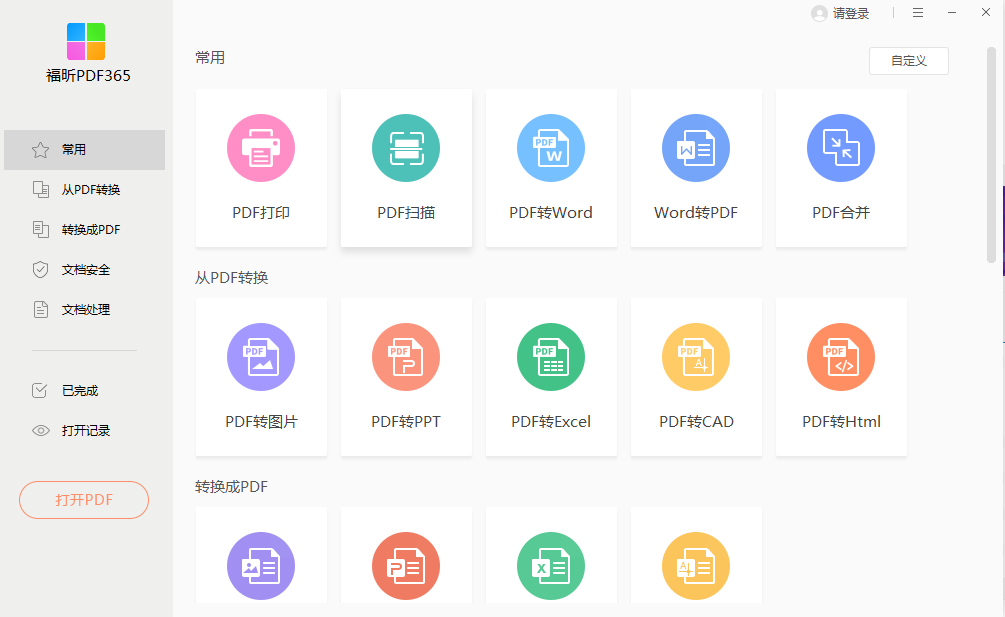Start the PDF转图片 conversion tool
Image resolution: width=1005 pixels, height=617 pixels.
pyautogui.click(x=261, y=377)
